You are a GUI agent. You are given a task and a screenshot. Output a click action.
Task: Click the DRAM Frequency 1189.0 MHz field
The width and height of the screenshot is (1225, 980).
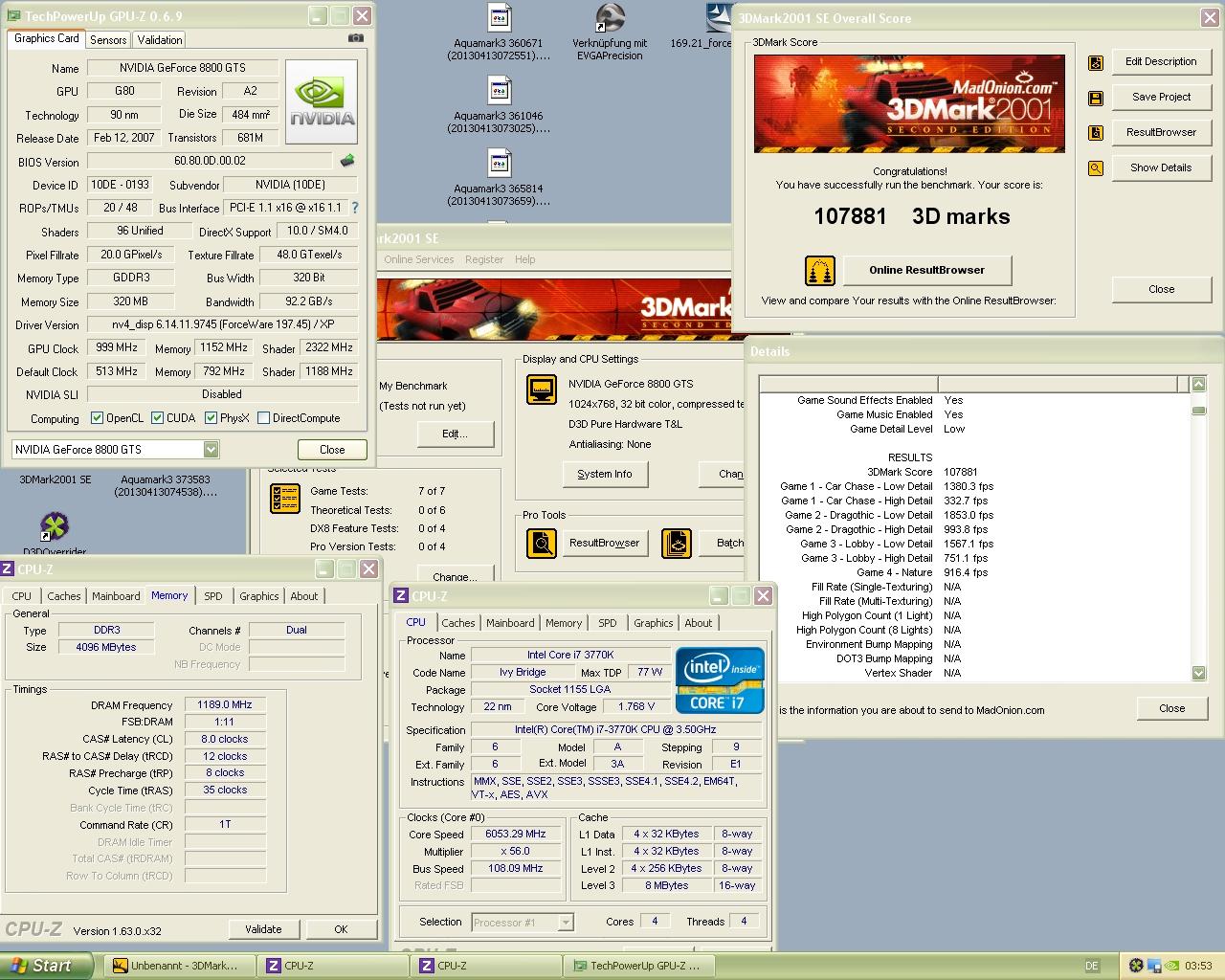pos(225,705)
